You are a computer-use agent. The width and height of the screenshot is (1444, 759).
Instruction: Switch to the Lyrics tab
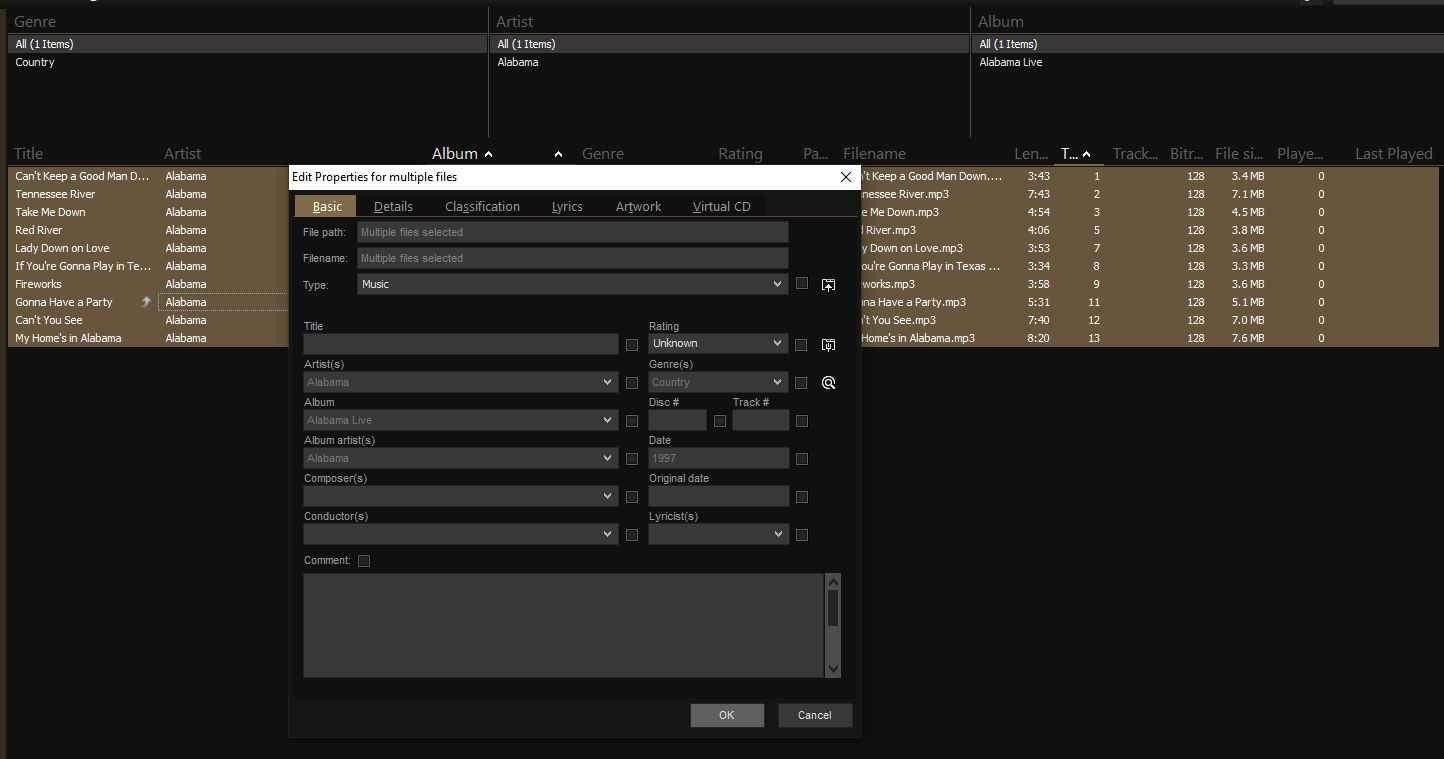pos(567,206)
